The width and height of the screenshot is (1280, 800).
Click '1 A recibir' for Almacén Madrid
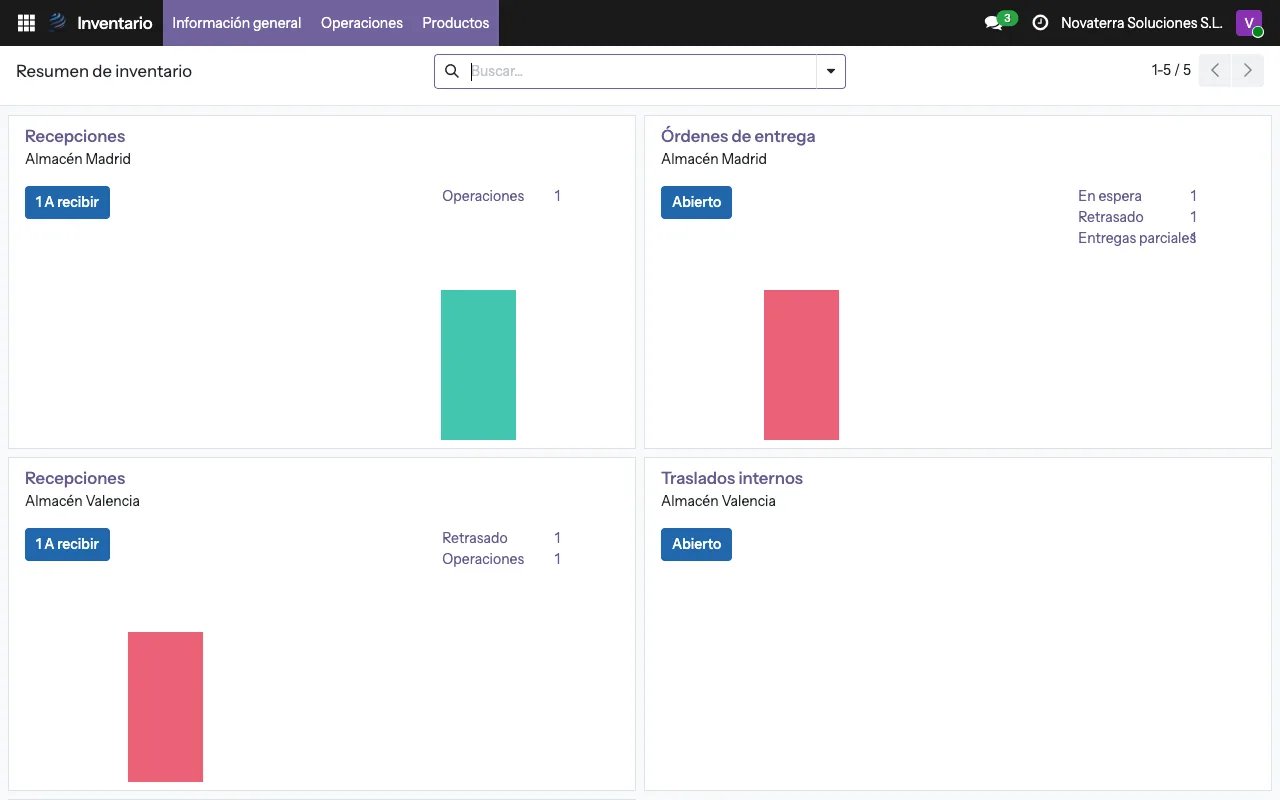(67, 202)
